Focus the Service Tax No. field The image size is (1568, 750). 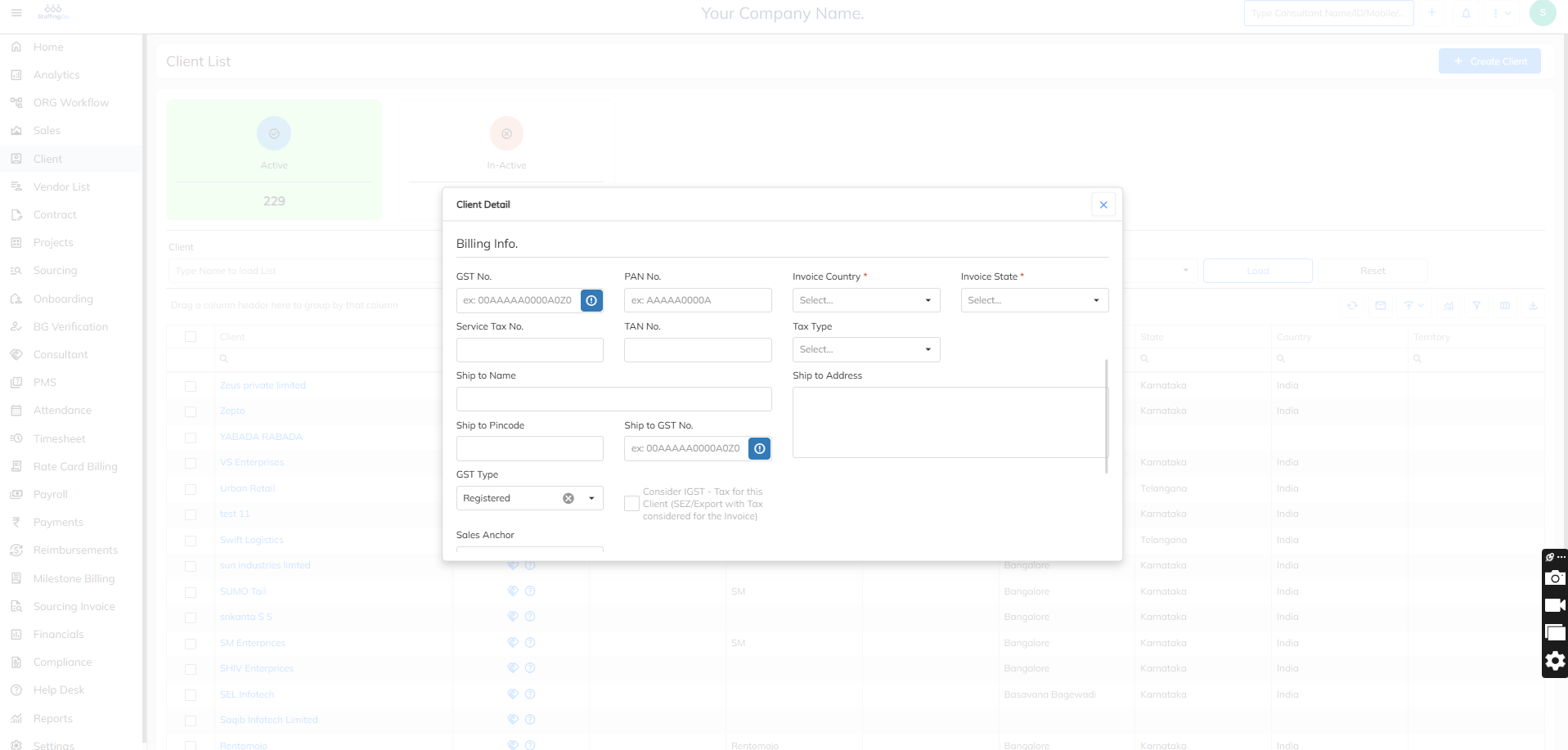click(x=529, y=350)
